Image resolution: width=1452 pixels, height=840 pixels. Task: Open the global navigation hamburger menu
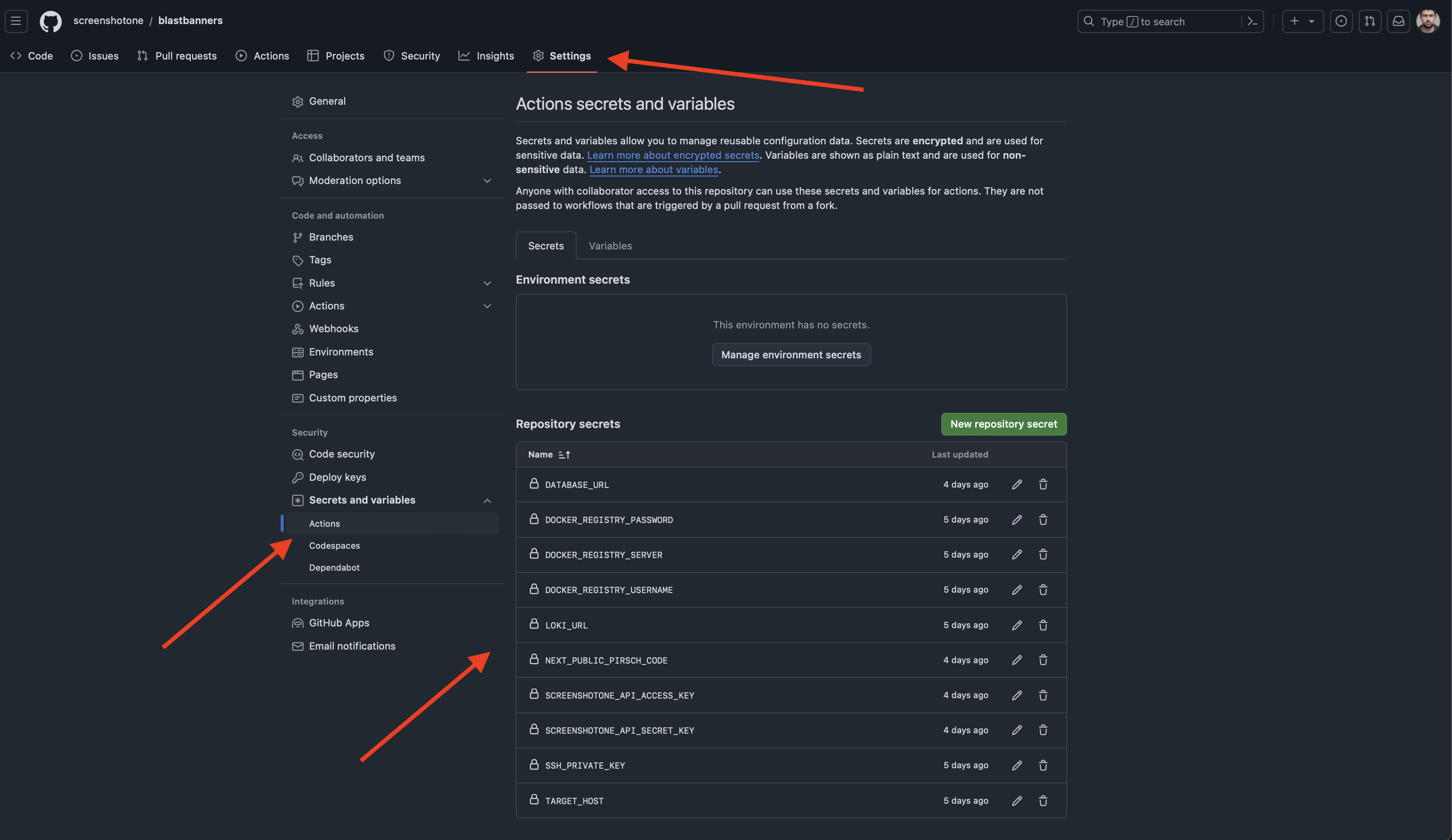(x=16, y=22)
